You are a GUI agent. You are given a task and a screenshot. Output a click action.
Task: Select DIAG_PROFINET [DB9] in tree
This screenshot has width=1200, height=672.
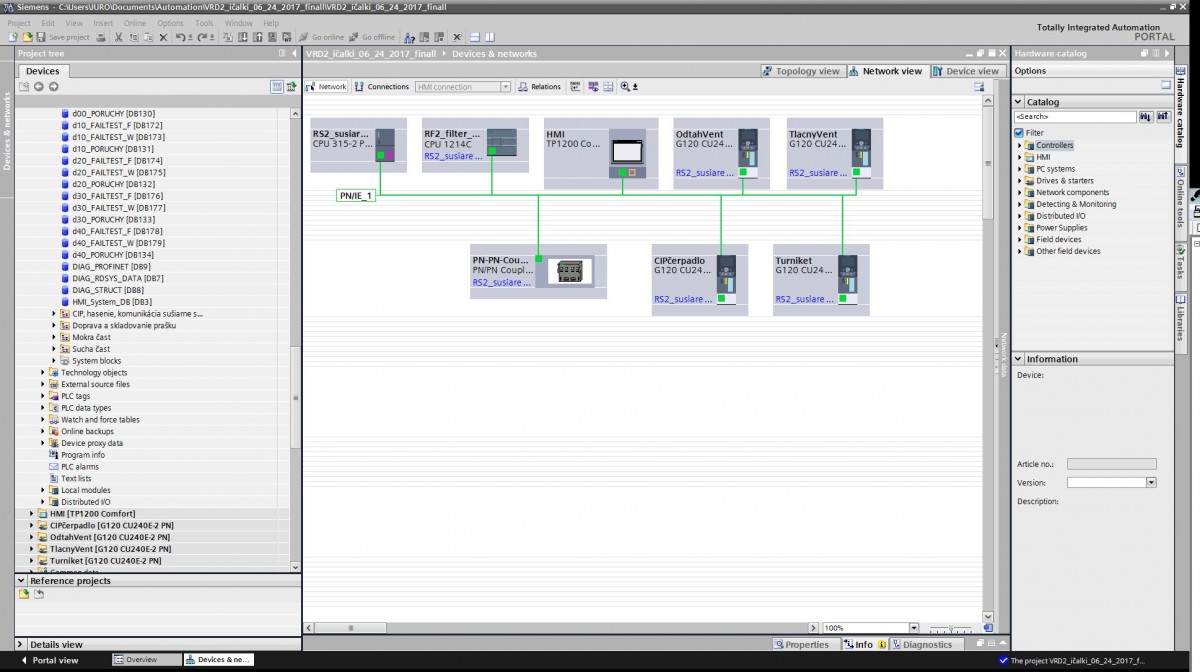point(112,267)
